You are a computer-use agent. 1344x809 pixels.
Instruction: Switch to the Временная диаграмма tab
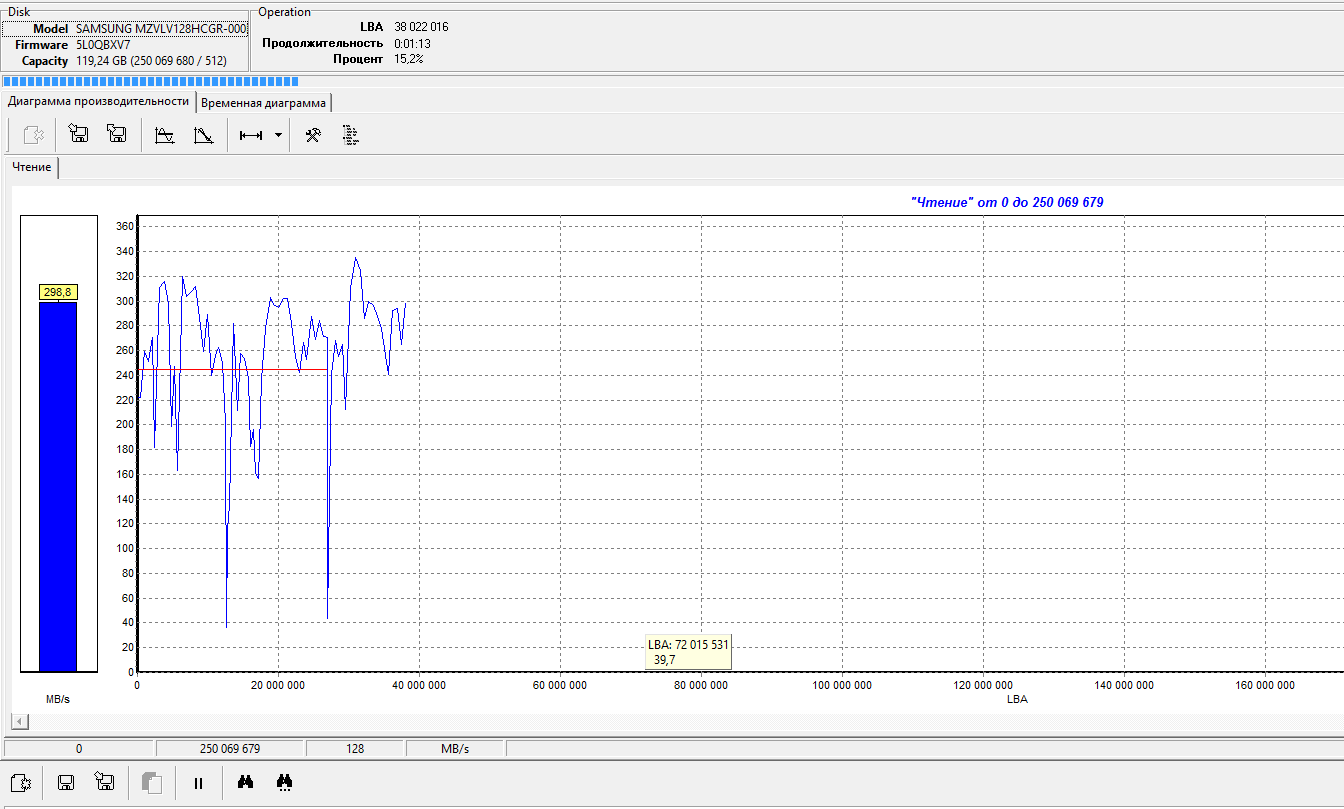(x=263, y=102)
